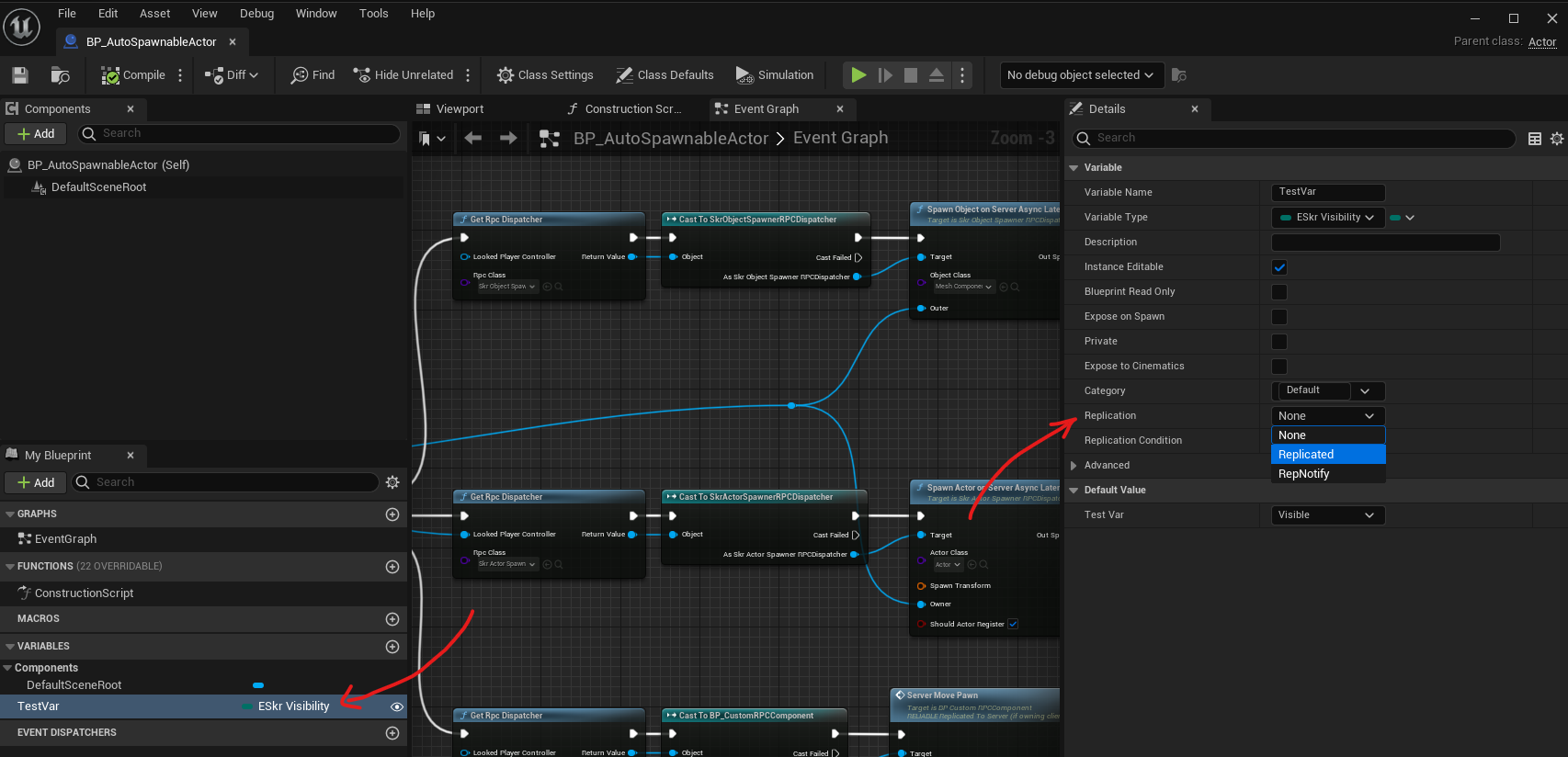1568x757 pixels.
Task: Click the Unreal Engine logo
Action: pos(21,27)
